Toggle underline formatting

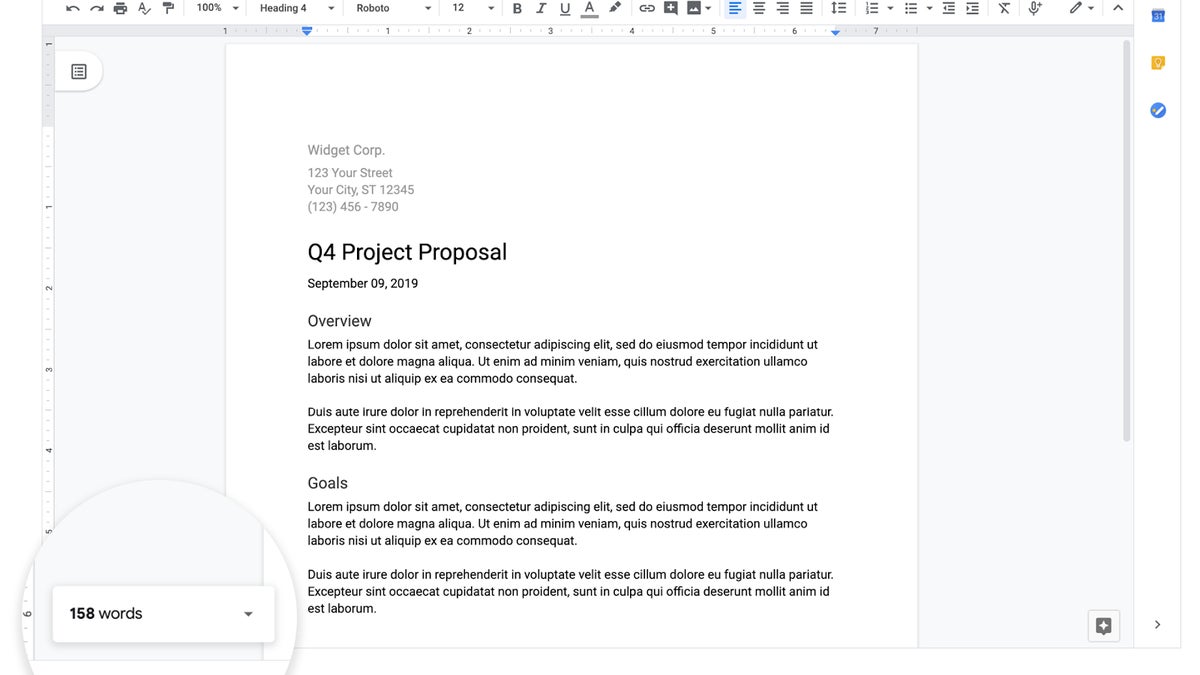click(x=565, y=8)
